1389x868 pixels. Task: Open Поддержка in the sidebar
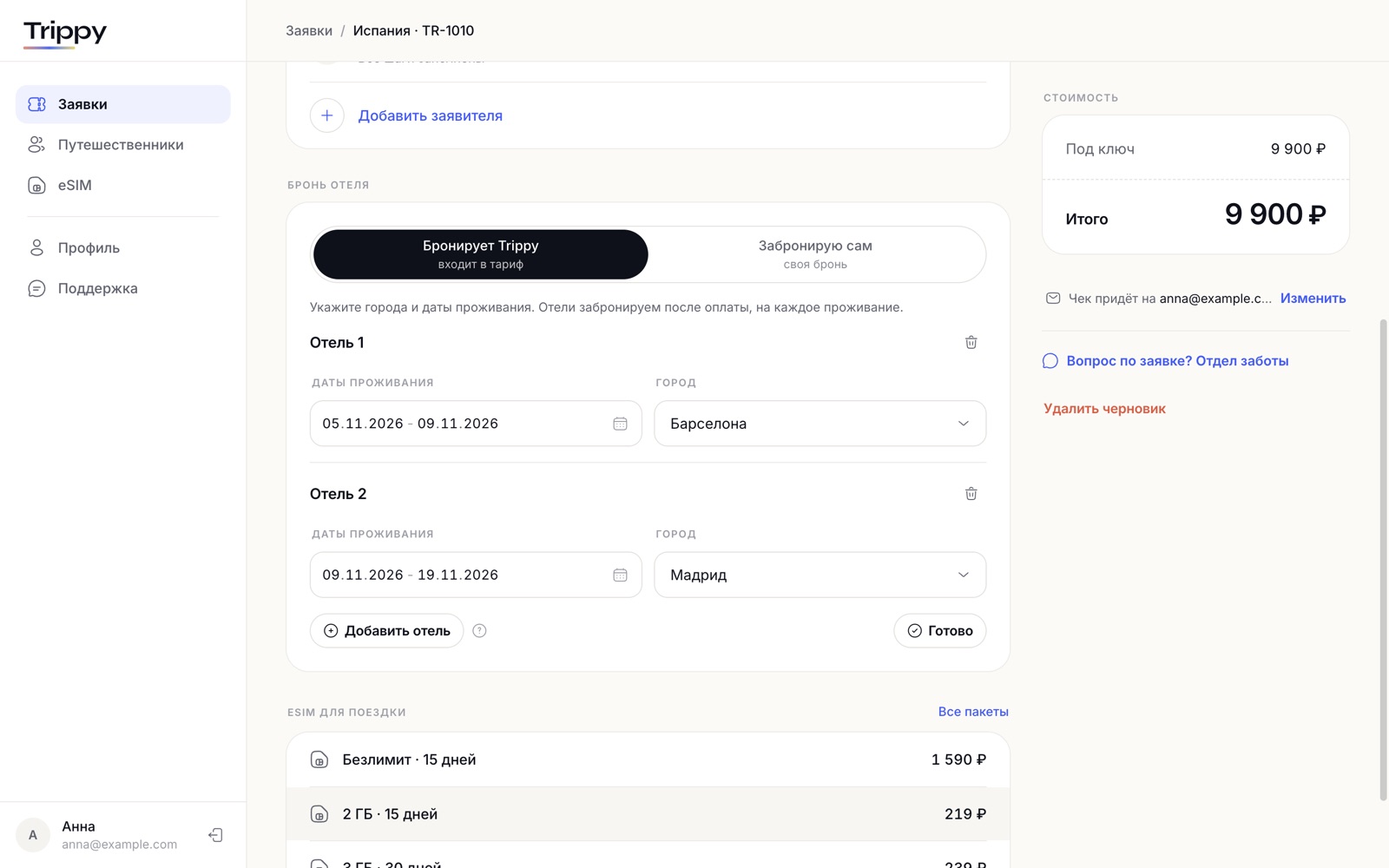[x=123, y=288]
